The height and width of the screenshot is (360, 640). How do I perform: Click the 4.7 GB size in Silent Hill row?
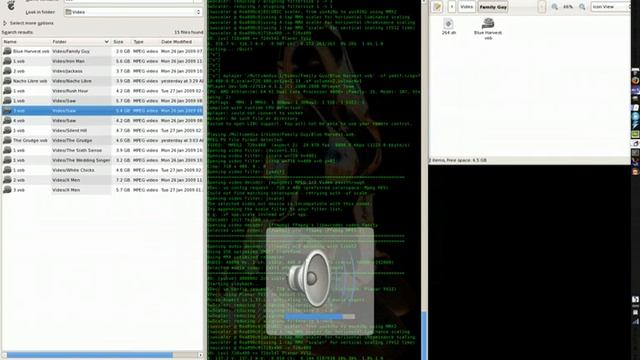pos(123,130)
